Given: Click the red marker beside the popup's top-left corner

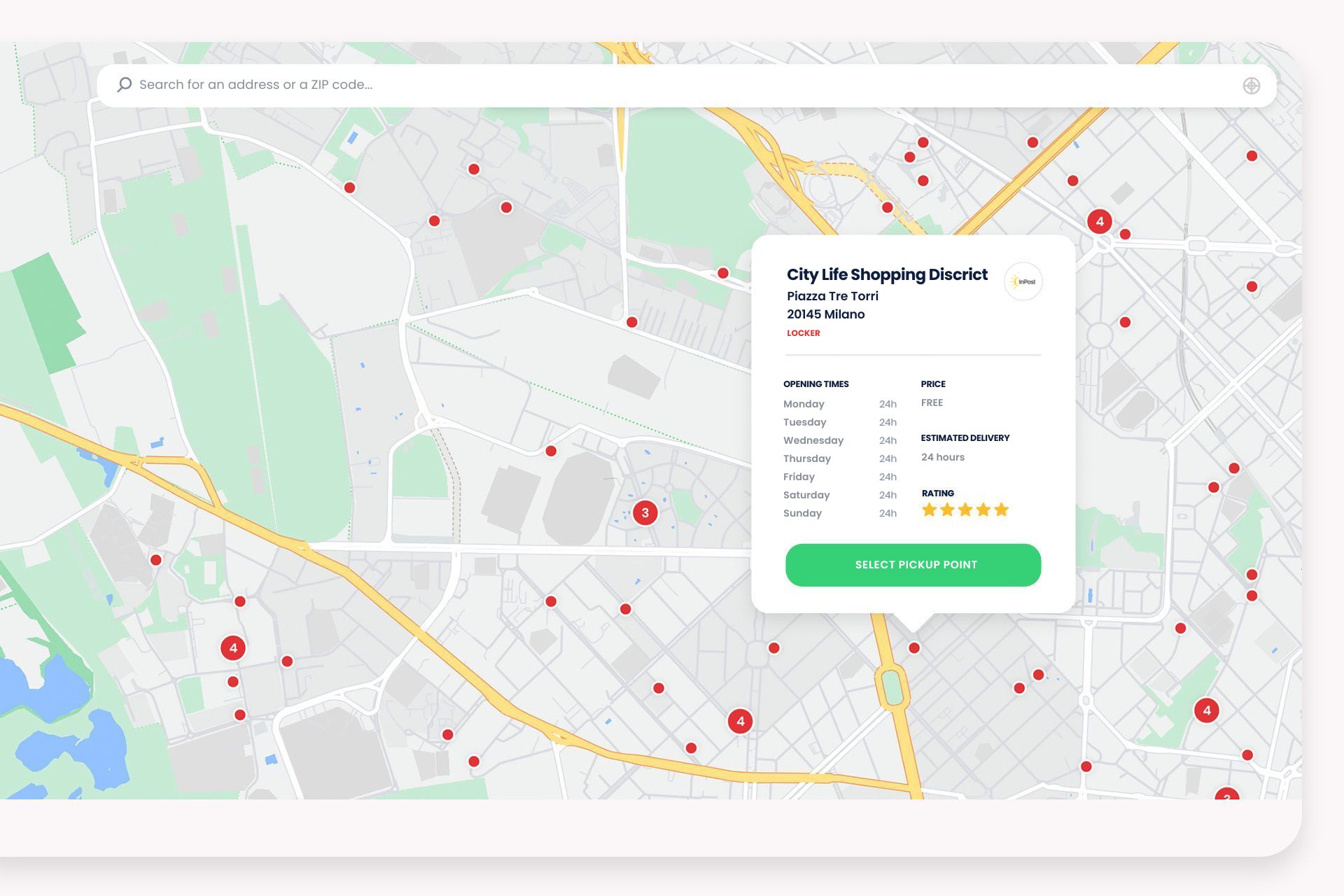Looking at the screenshot, I should 722,273.
